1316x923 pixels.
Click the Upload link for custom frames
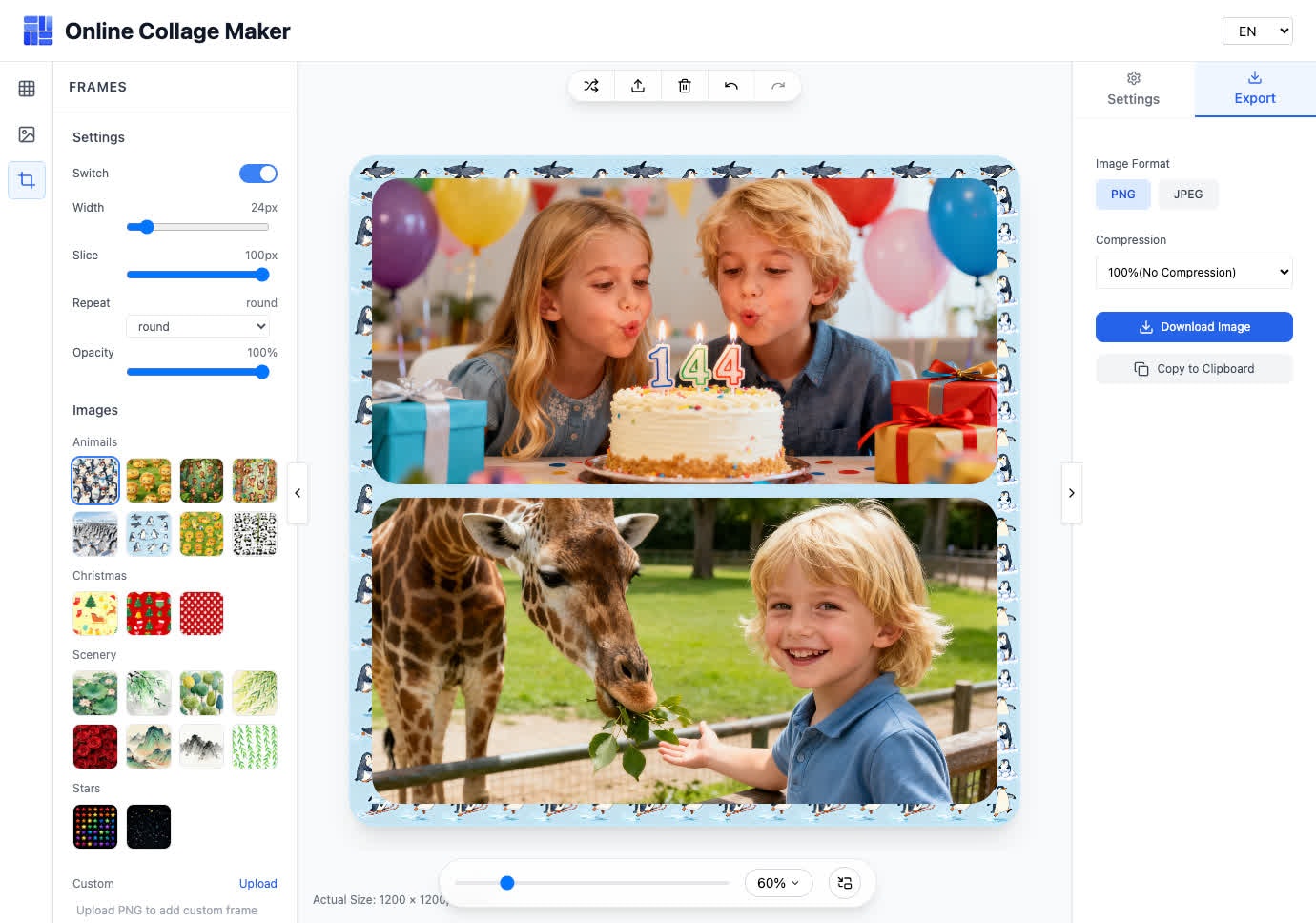(x=258, y=883)
